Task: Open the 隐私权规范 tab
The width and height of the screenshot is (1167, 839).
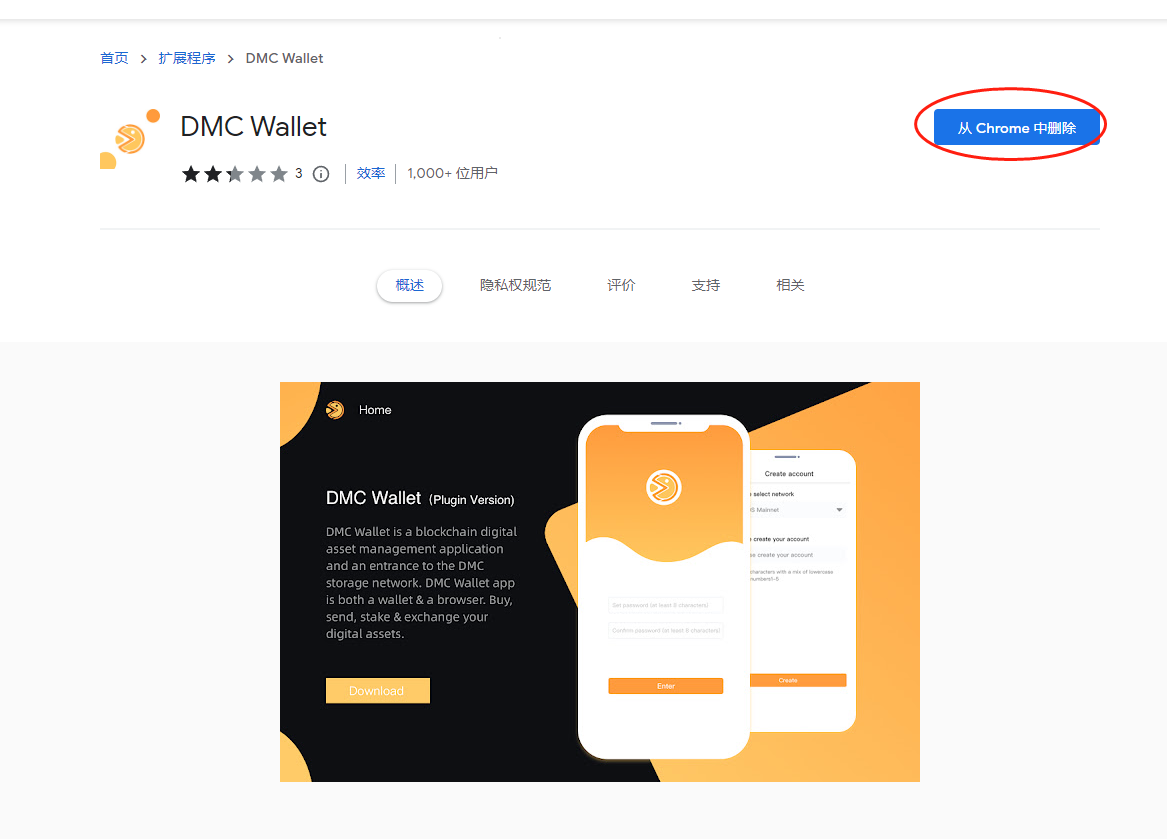Action: (x=515, y=285)
